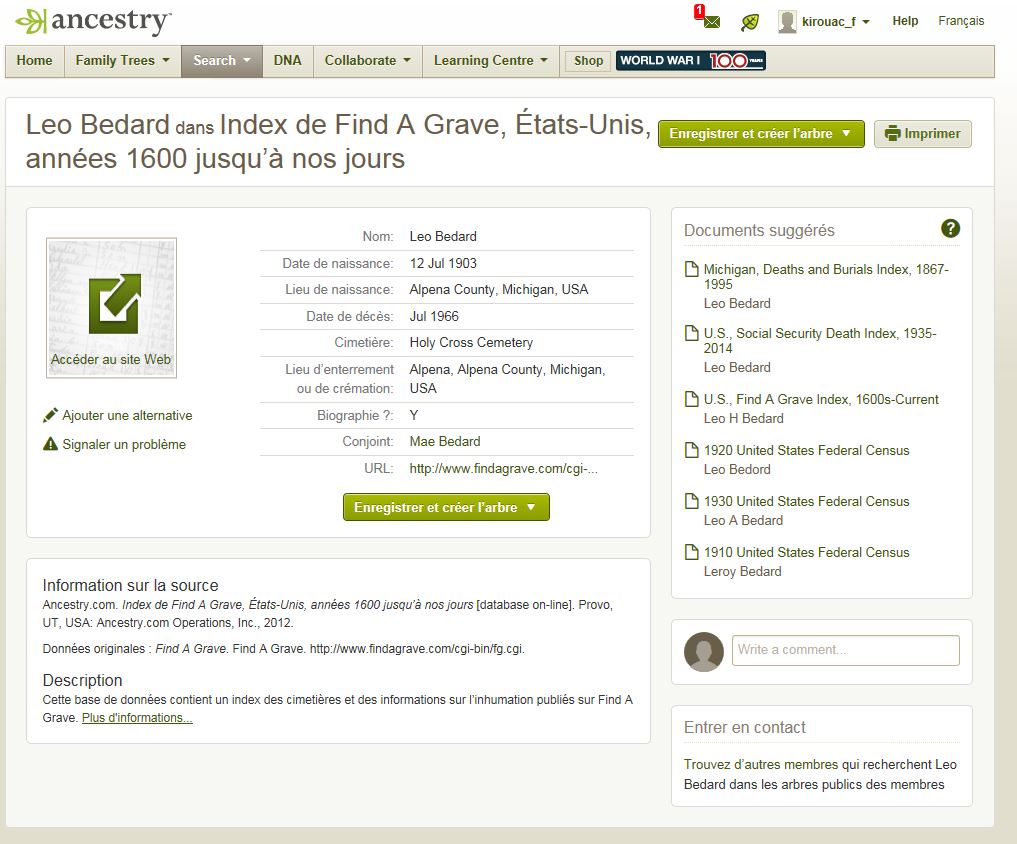Image resolution: width=1017 pixels, height=844 pixels.
Task: Click the name Leo Bedord
Action: click(737, 469)
